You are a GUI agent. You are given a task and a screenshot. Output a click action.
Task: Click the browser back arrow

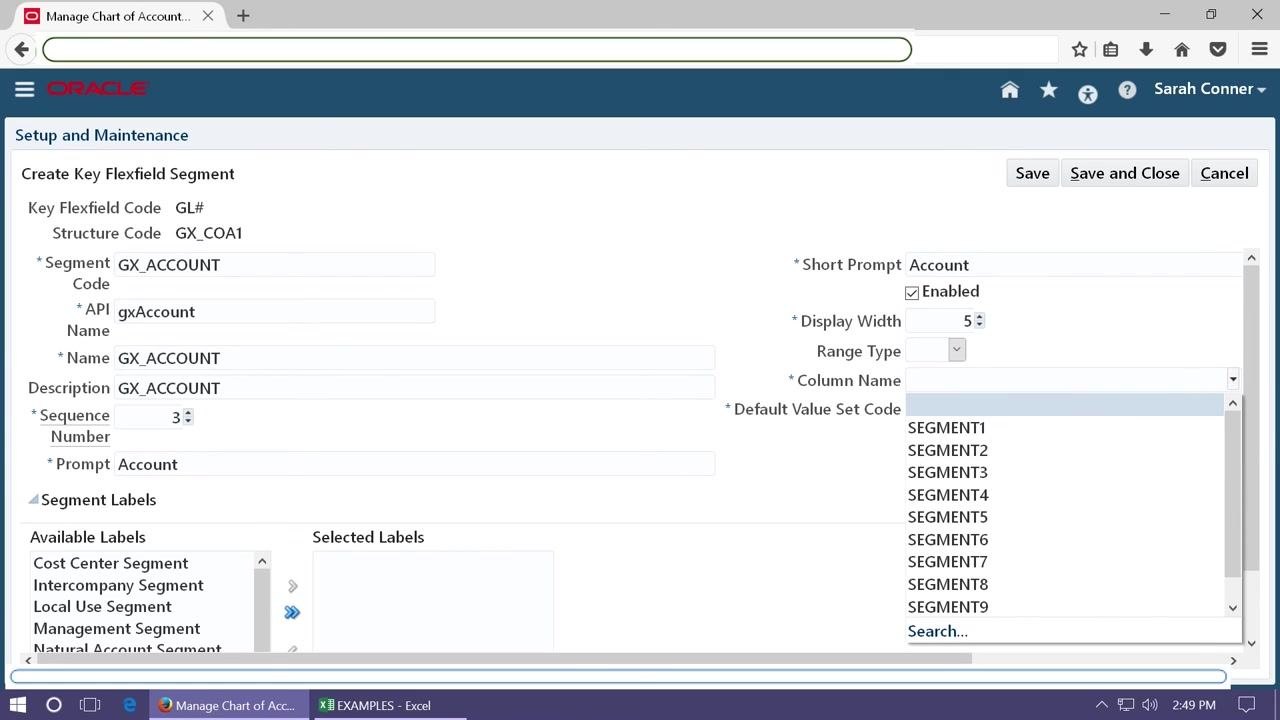pos(21,49)
